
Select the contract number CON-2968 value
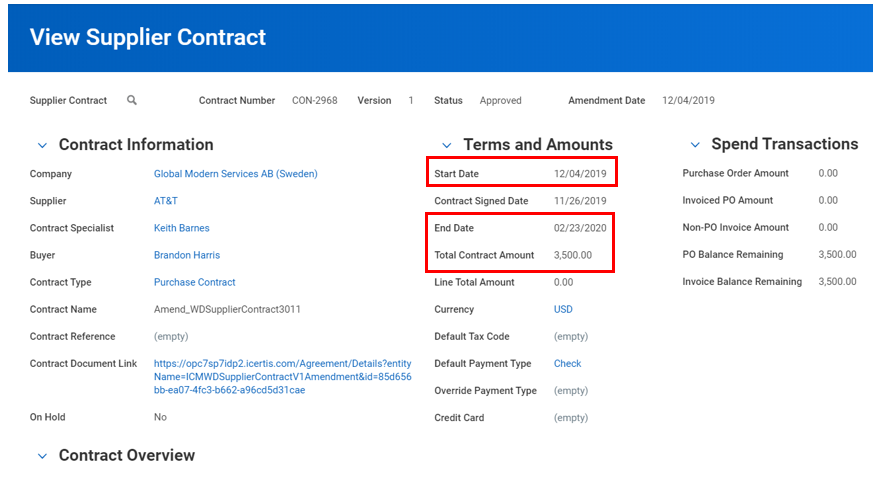(x=314, y=101)
